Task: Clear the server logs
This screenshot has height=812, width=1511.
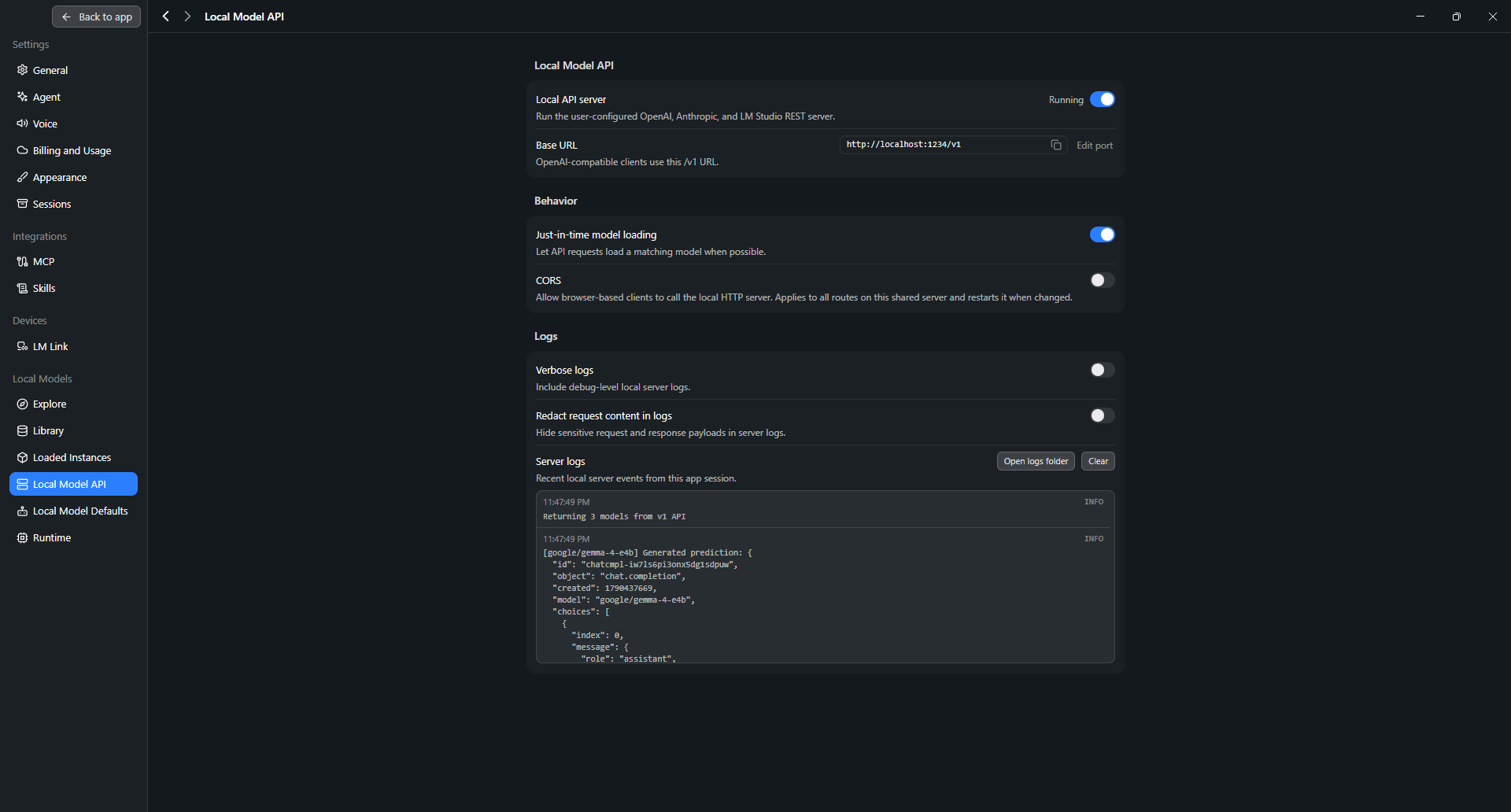Action: point(1098,461)
